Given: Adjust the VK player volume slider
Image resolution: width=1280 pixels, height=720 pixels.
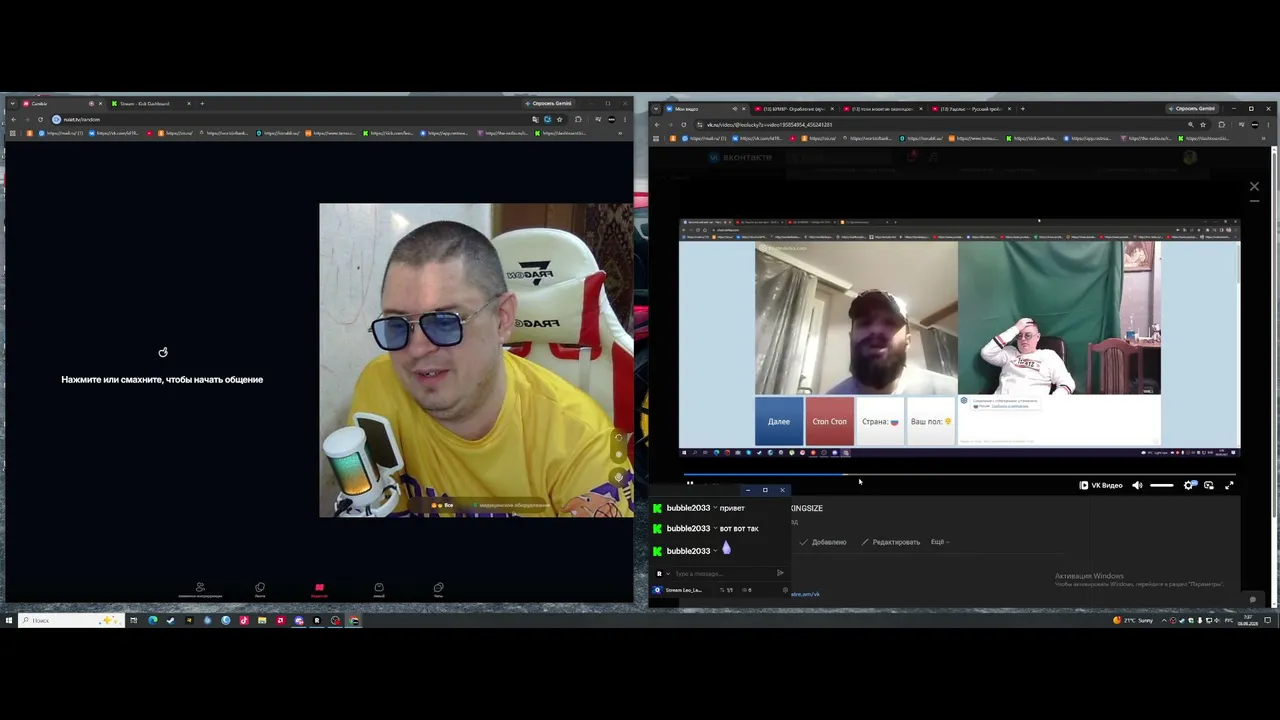Looking at the screenshot, I should 1161,486.
